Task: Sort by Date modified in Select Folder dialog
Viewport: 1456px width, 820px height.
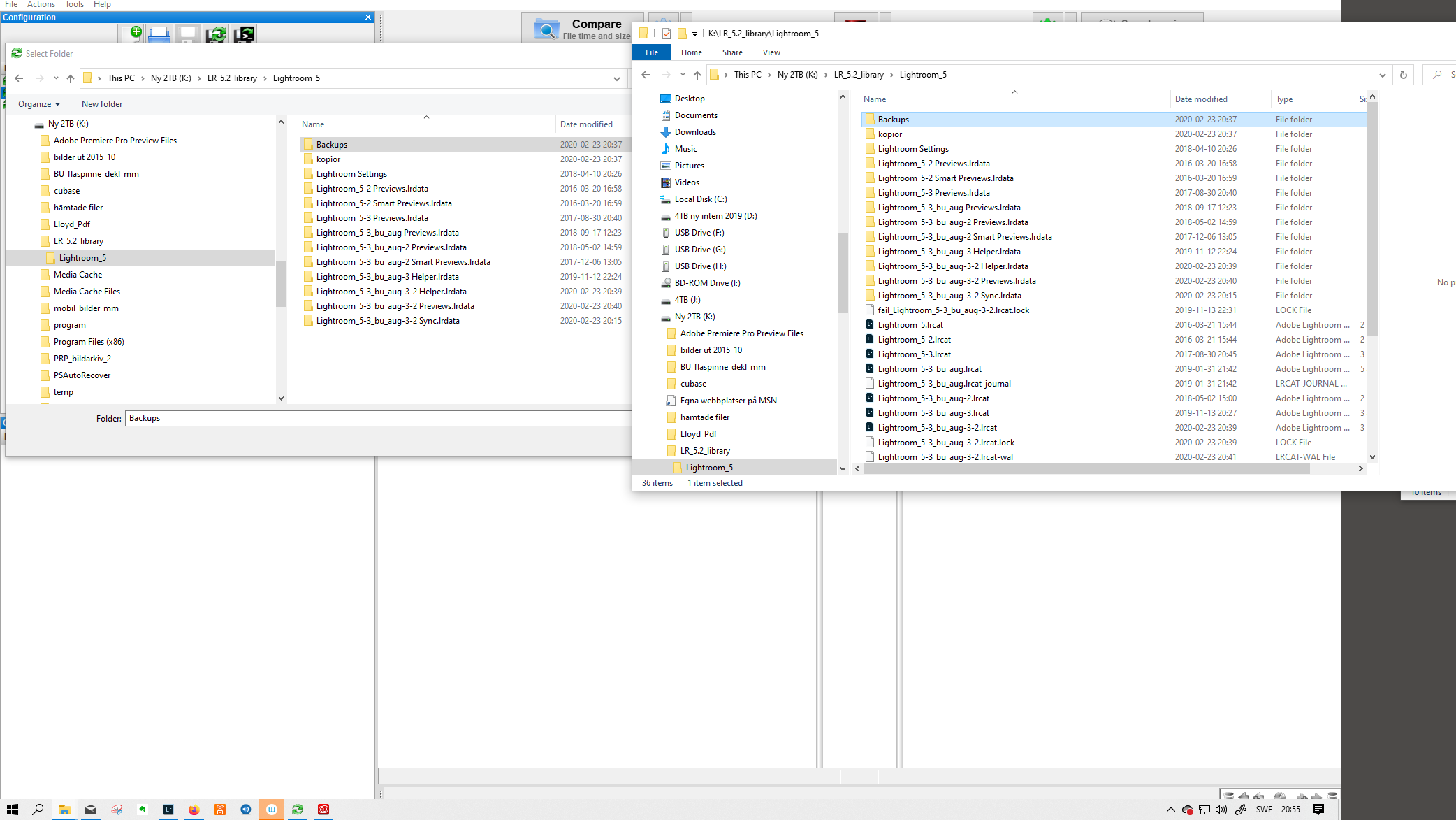Action: pos(586,124)
